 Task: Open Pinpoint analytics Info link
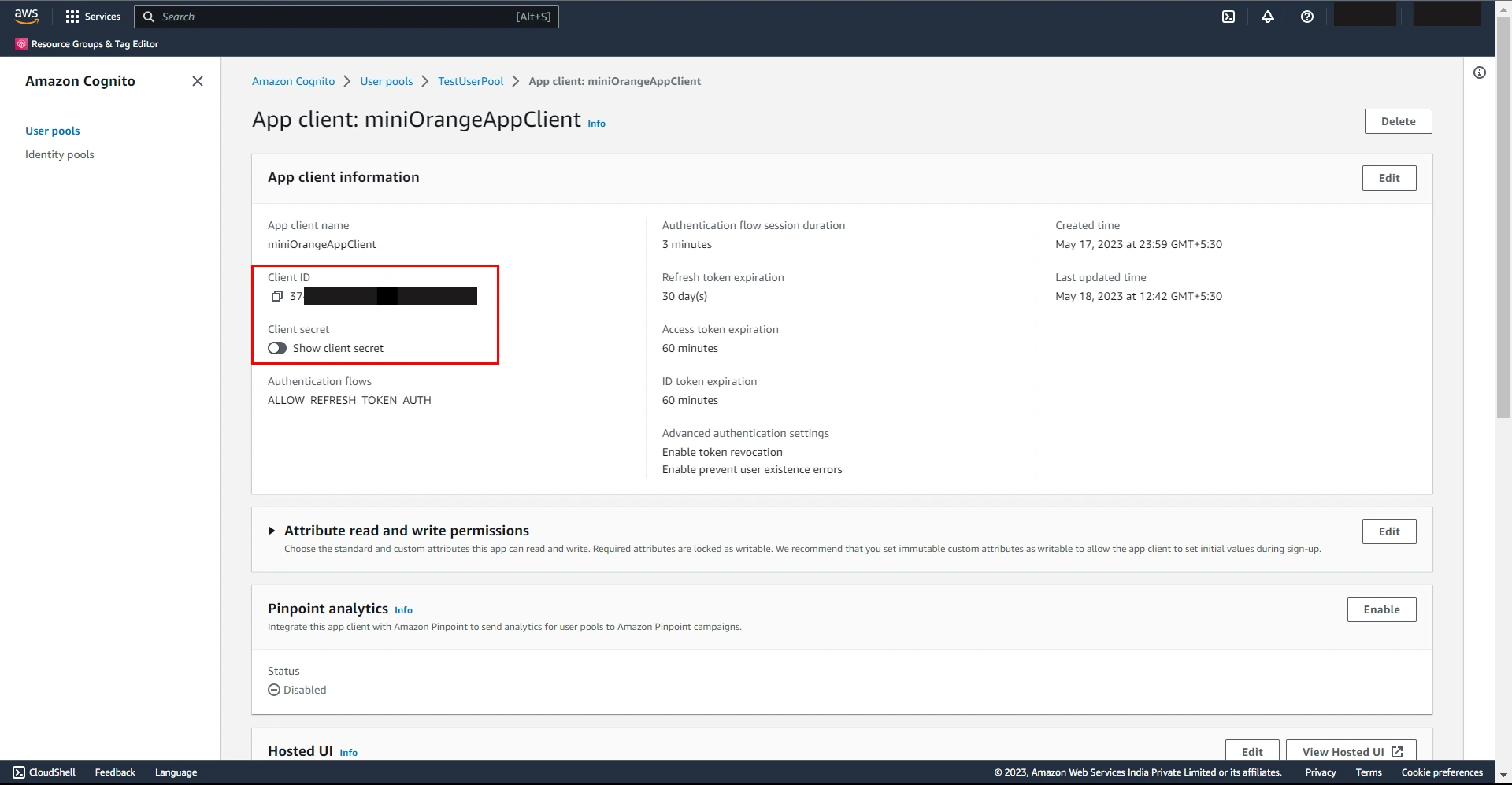[403, 610]
